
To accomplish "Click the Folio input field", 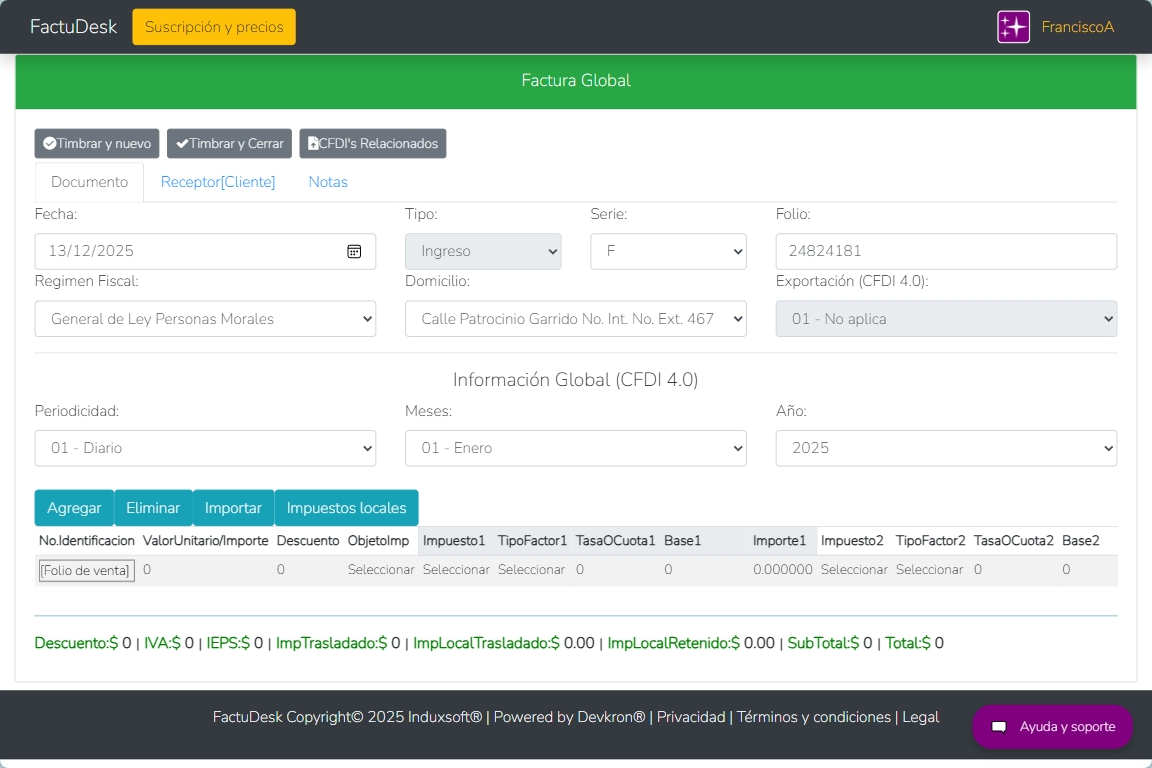I will (946, 251).
